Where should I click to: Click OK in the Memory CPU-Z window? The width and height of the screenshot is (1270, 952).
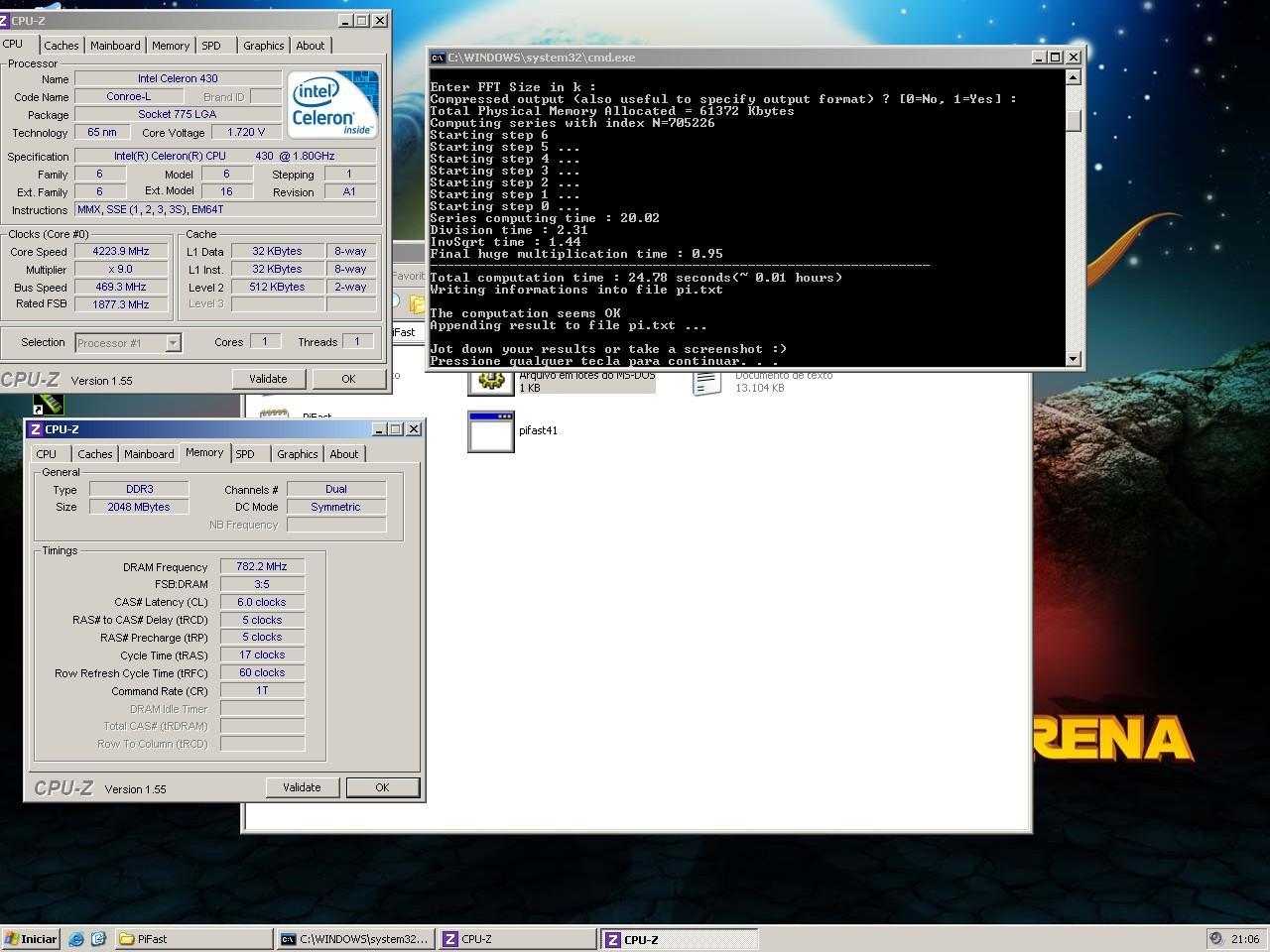382,787
